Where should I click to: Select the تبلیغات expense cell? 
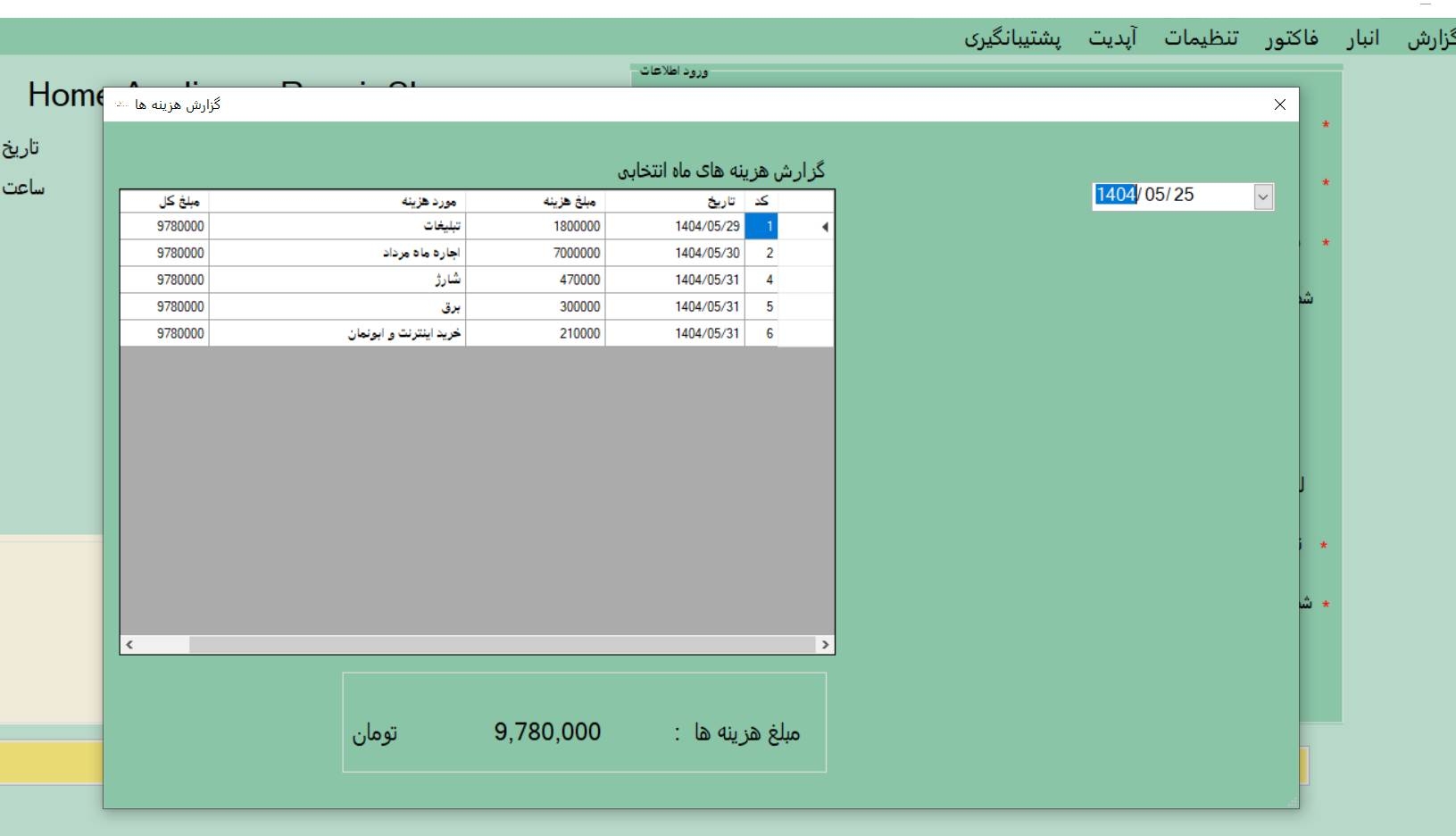(337, 227)
